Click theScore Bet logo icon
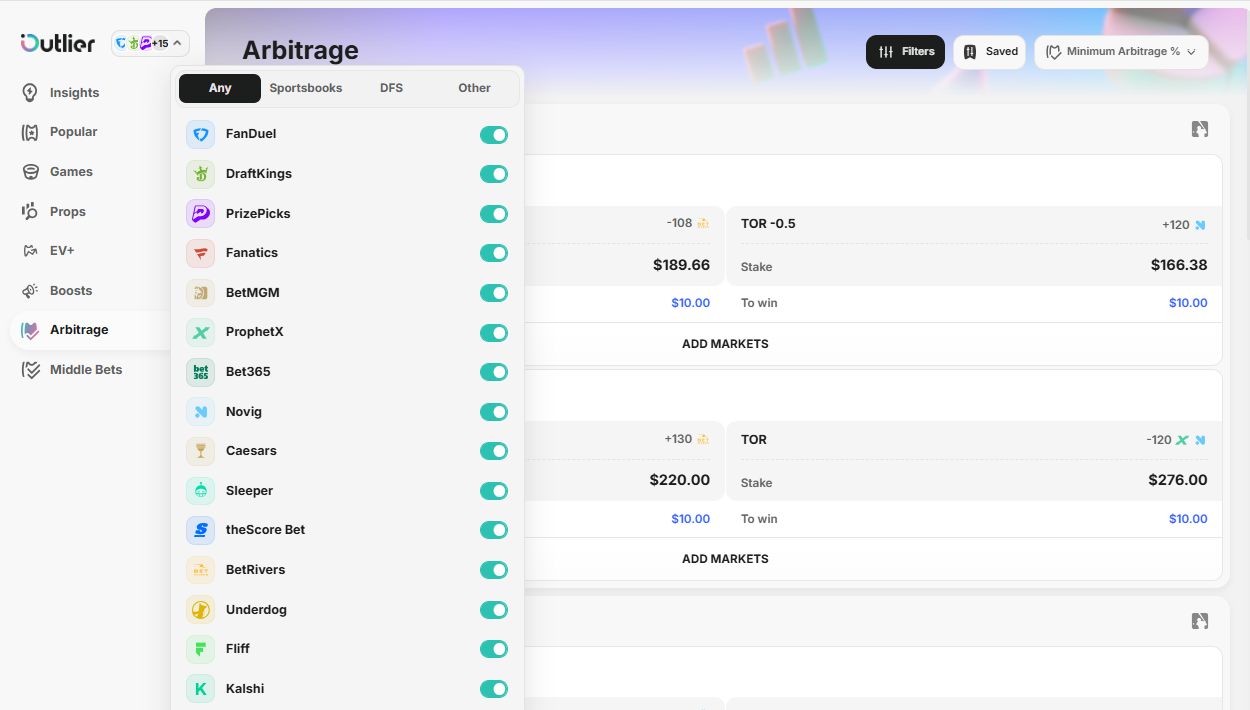This screenshot has width=1250, height=710. pos(201,530)
